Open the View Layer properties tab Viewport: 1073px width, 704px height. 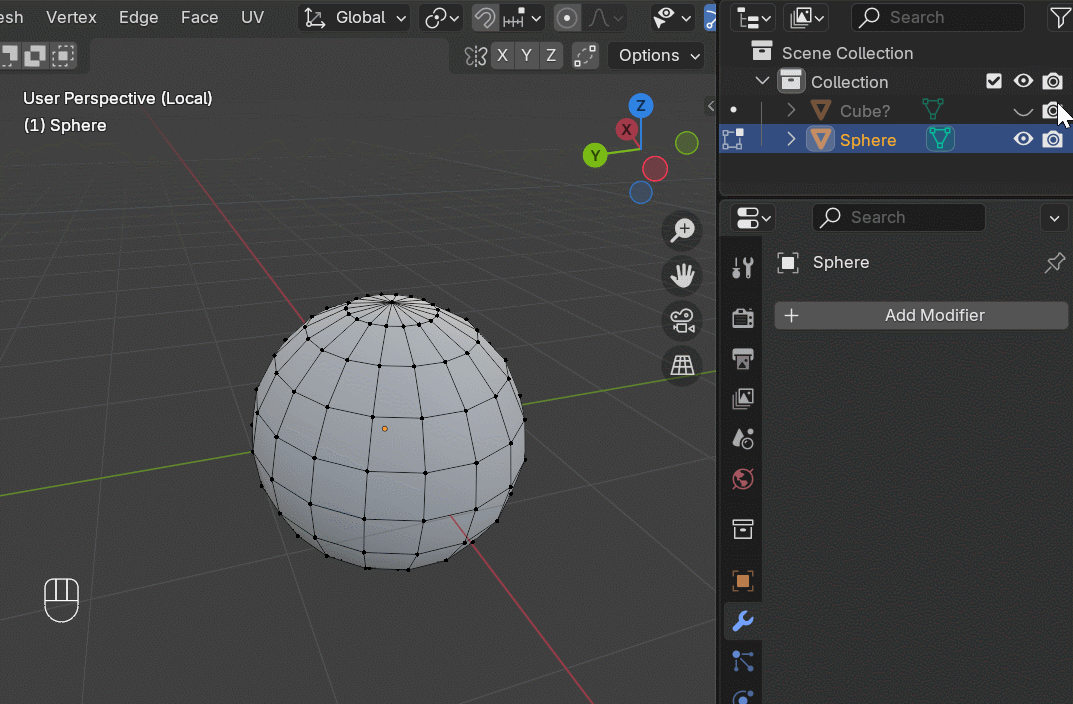[x=742, y=398]
